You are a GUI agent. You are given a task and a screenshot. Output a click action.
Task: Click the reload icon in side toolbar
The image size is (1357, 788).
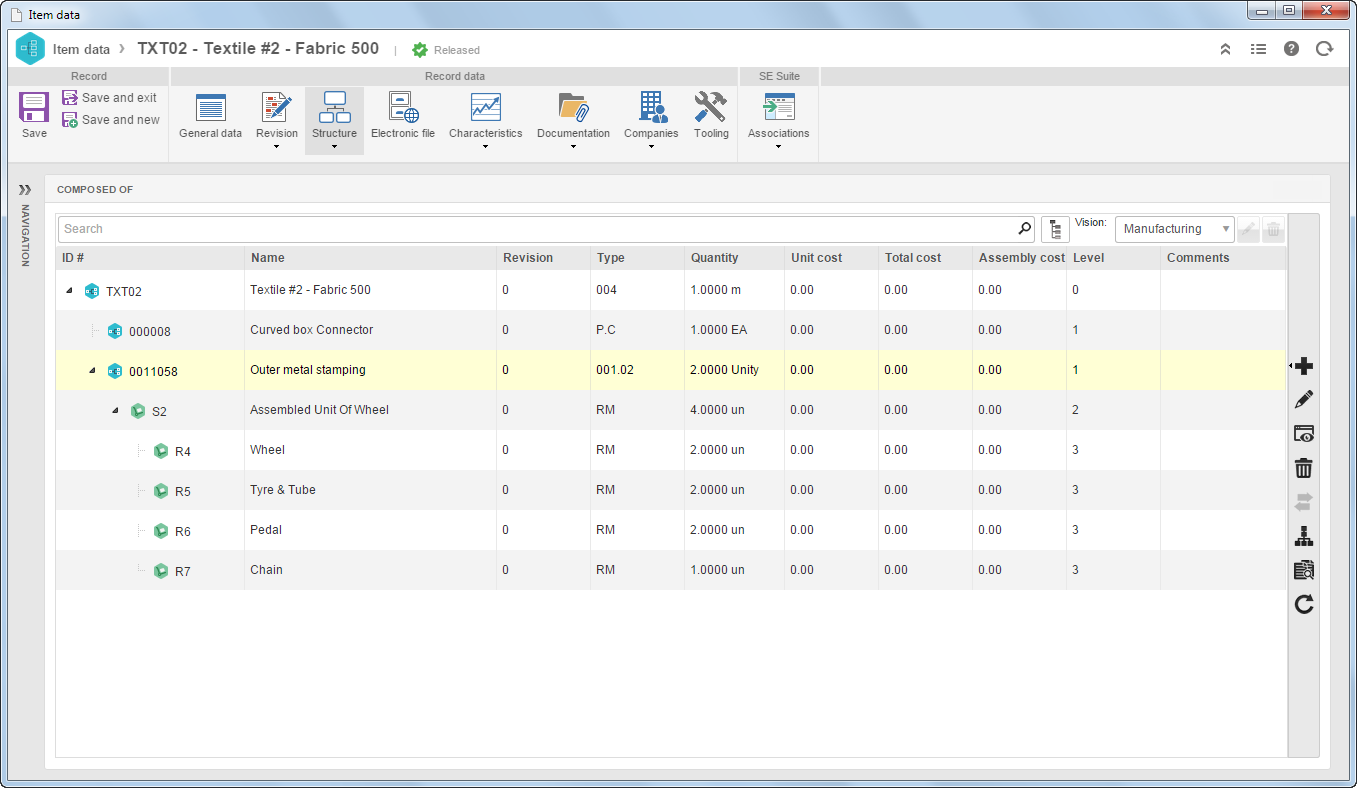coord(1303,604)
